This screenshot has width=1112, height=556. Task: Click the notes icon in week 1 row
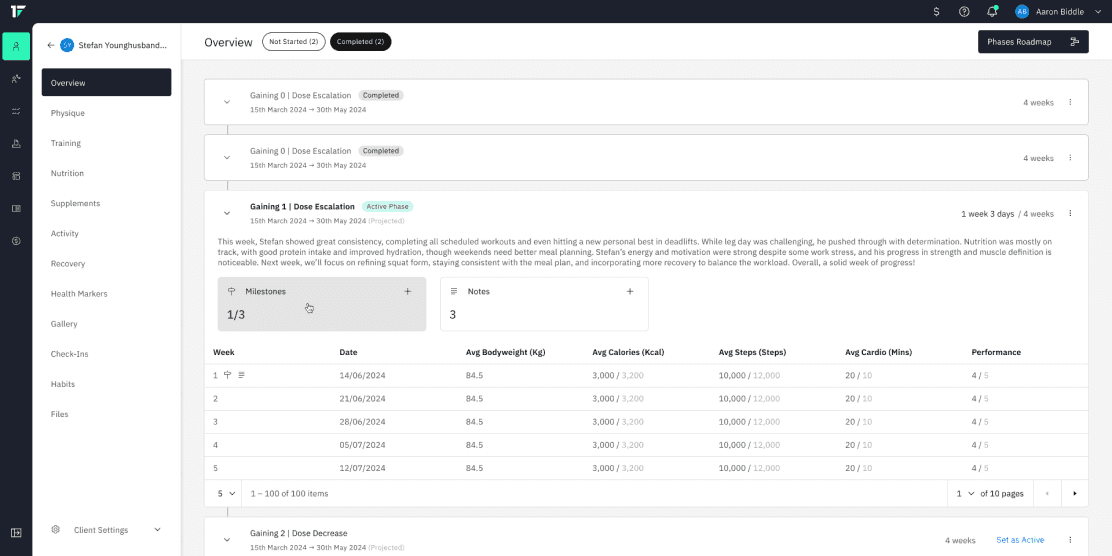point(241,375)
